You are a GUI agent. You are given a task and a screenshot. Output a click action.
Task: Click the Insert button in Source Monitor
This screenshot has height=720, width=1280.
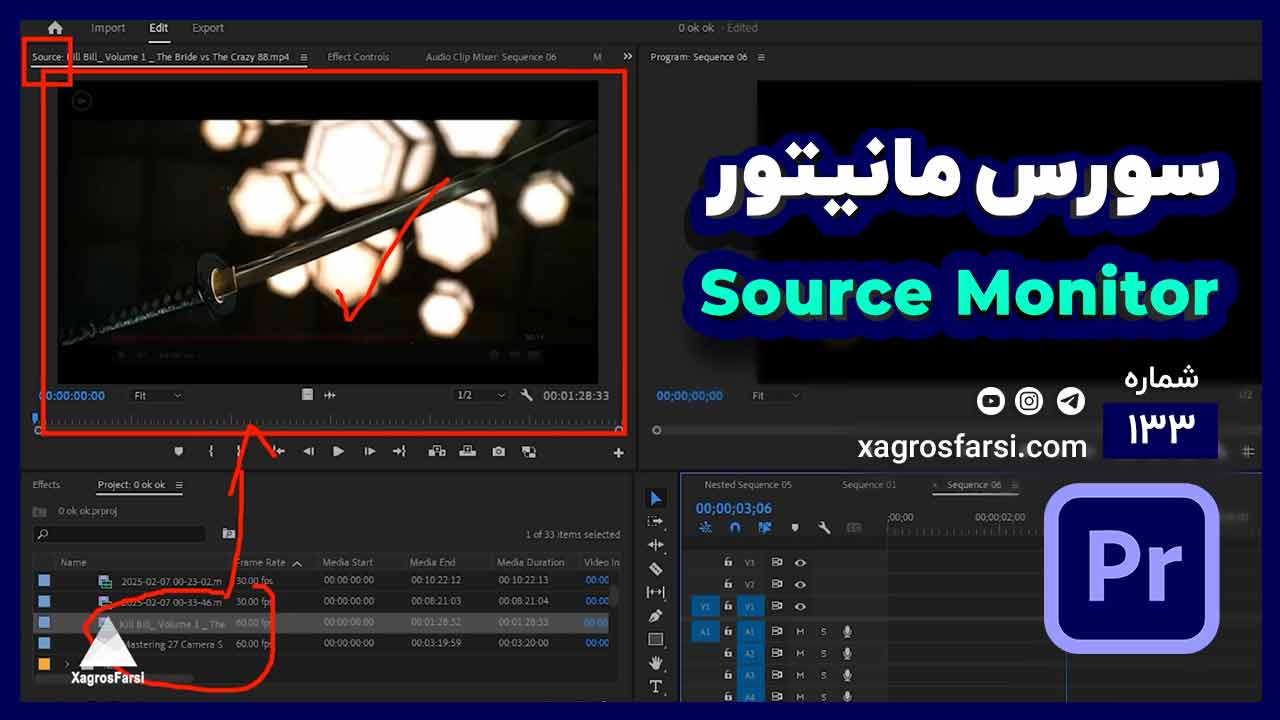(437, 452)
